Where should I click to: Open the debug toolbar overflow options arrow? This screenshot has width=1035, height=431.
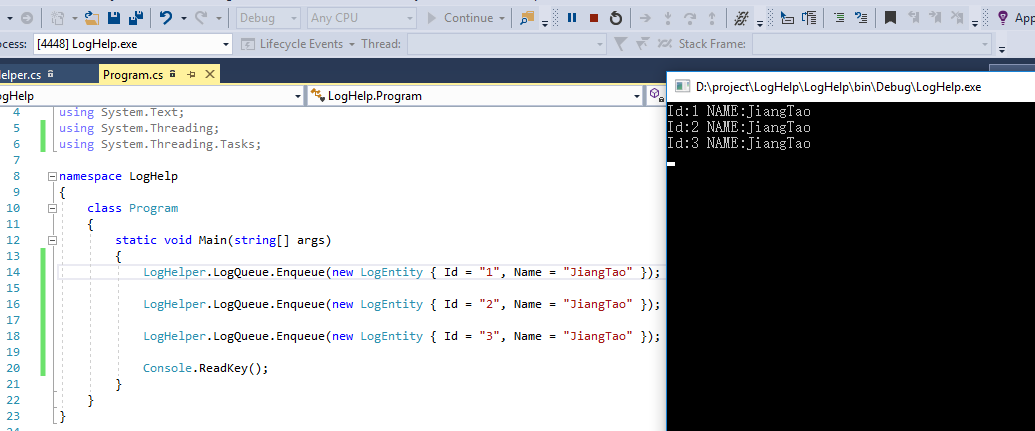(760, 24)
